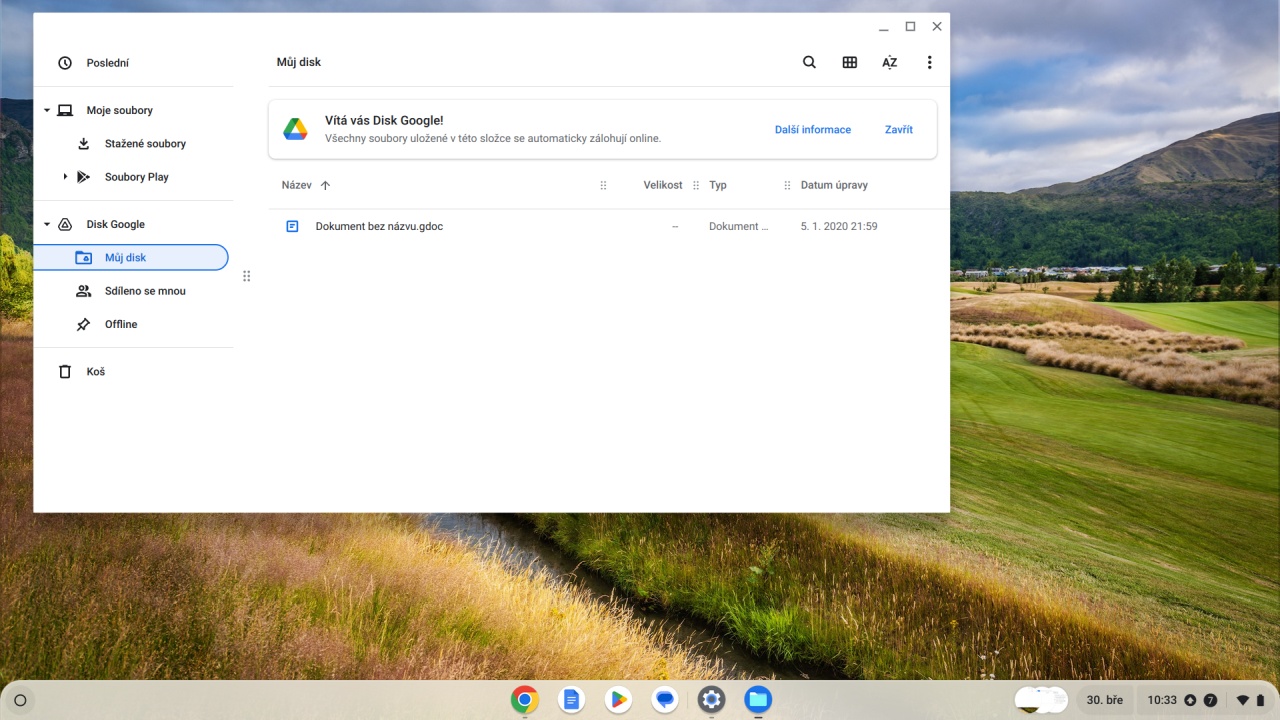This screenshot has height=720, width=1280.
Task: Click the Název column resize handle
Action: click(x=603, y=185)
